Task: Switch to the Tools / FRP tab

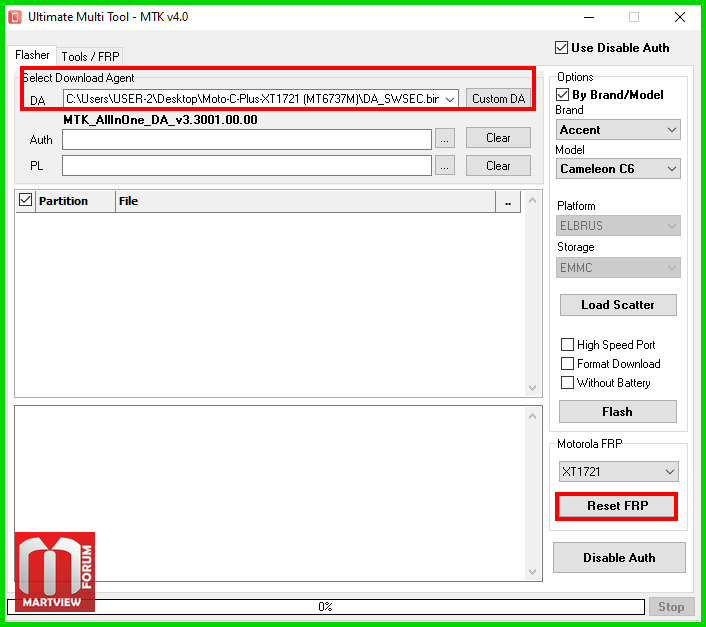Action: [x=90, y=57]
